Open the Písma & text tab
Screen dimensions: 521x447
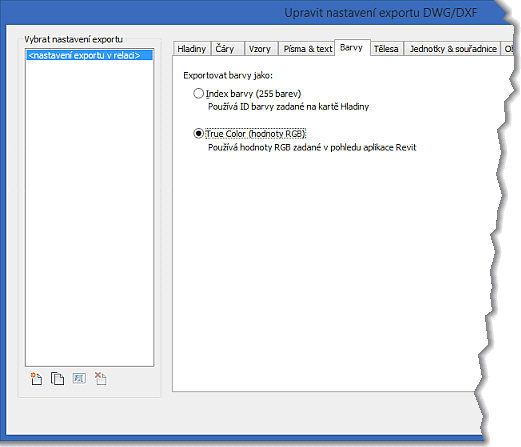pyautogui.click(x=308, y=49)
